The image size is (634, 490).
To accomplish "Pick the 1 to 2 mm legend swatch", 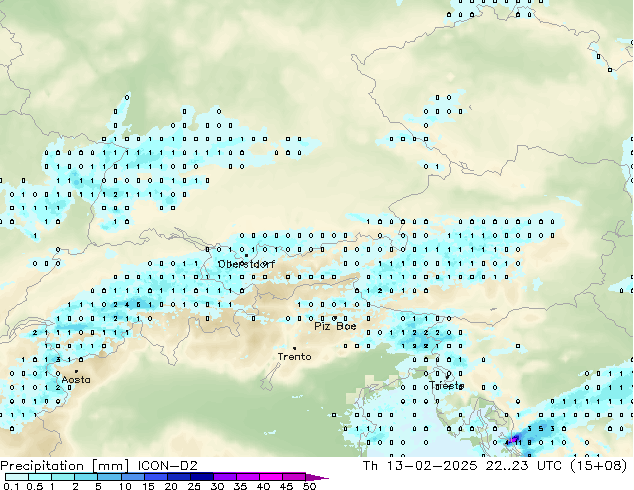I will click(x=63, y=477).
